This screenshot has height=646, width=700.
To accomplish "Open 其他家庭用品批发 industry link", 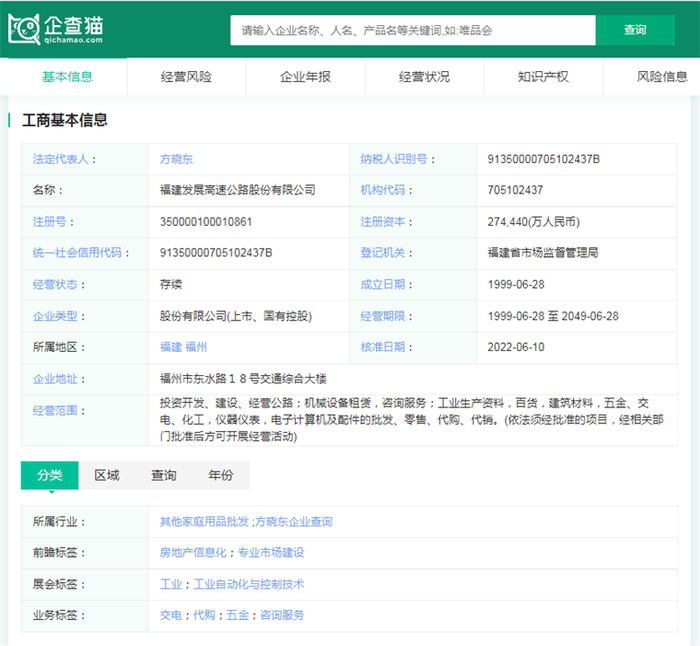I will tap(204, 522).
